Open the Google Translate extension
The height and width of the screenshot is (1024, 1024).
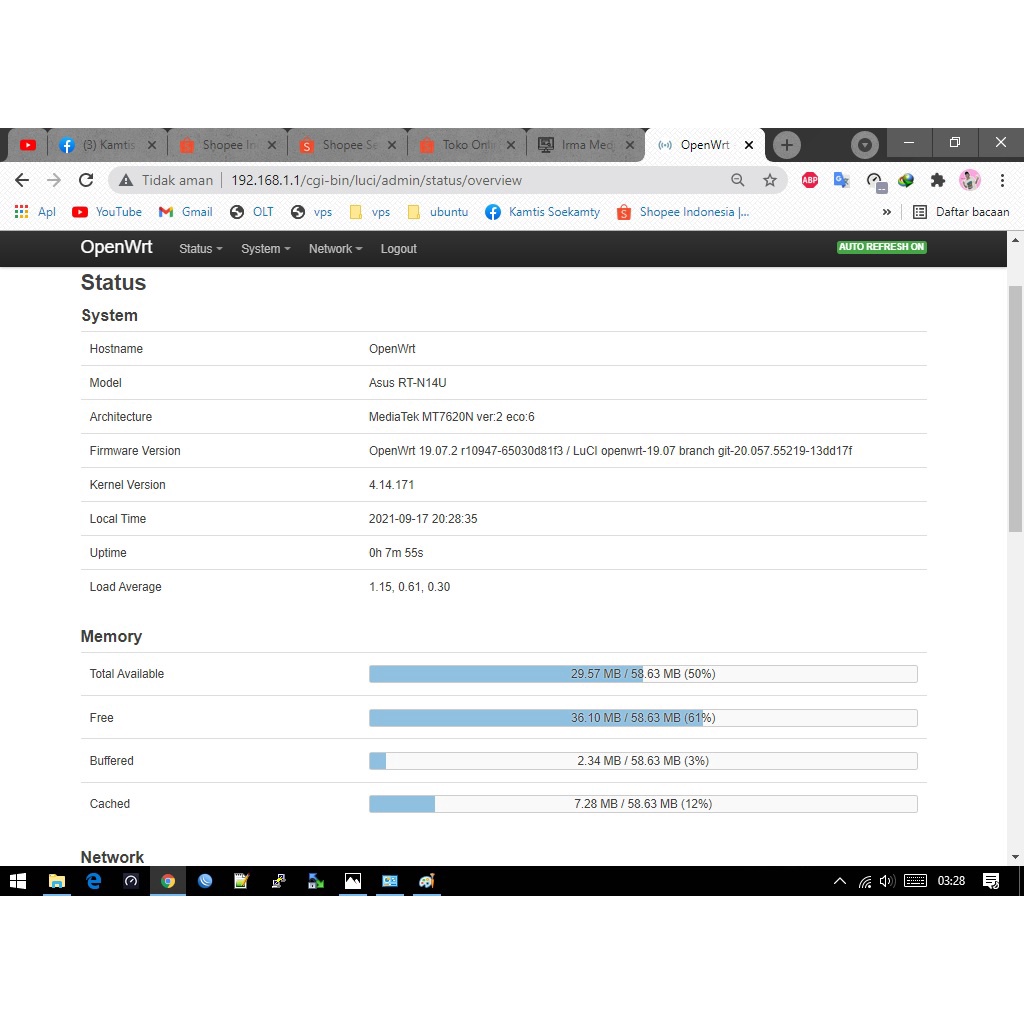(x=841, y=180)
